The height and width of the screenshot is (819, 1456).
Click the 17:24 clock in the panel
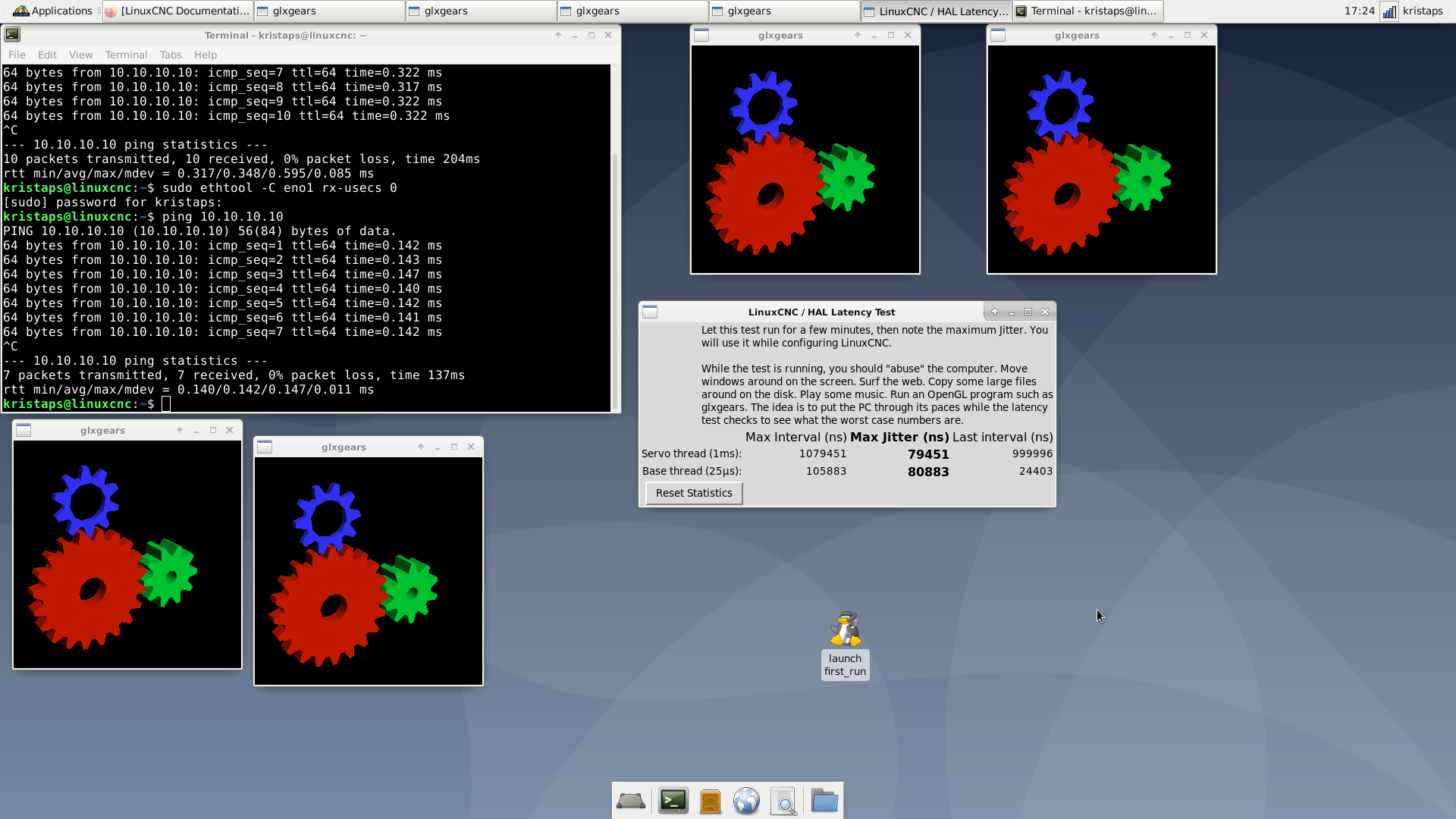click(x=1359, y=11)
